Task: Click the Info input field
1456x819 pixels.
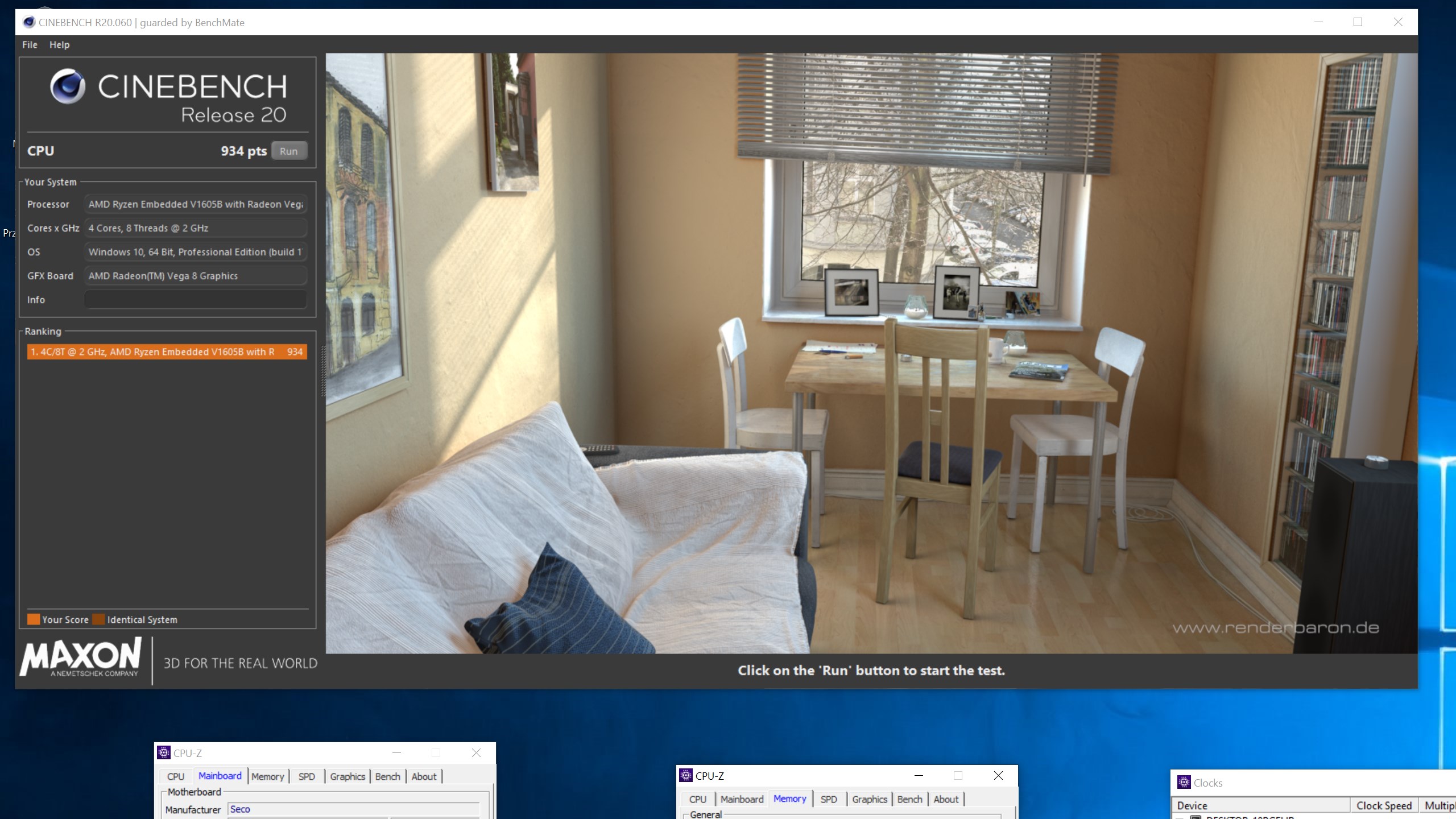Action: click(196, 300)
